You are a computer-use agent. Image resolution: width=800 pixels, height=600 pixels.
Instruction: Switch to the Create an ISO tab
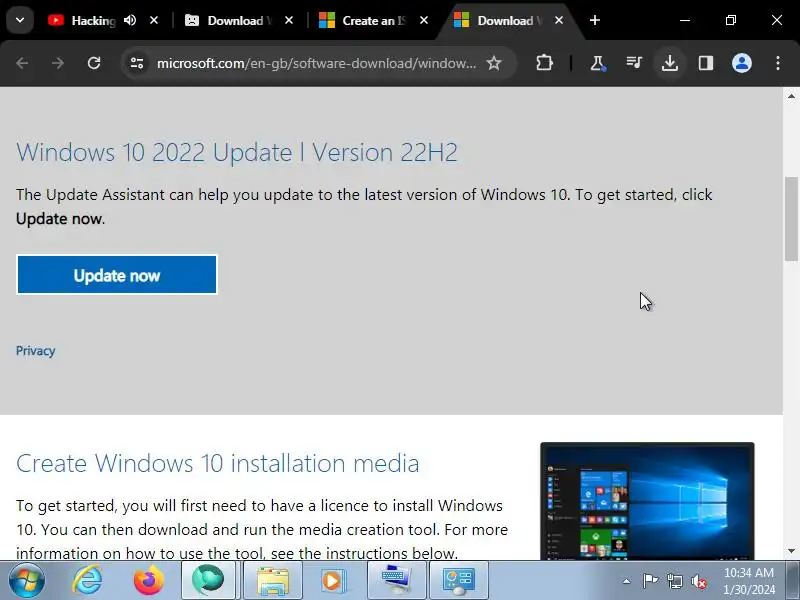click(x=365, y=20)
